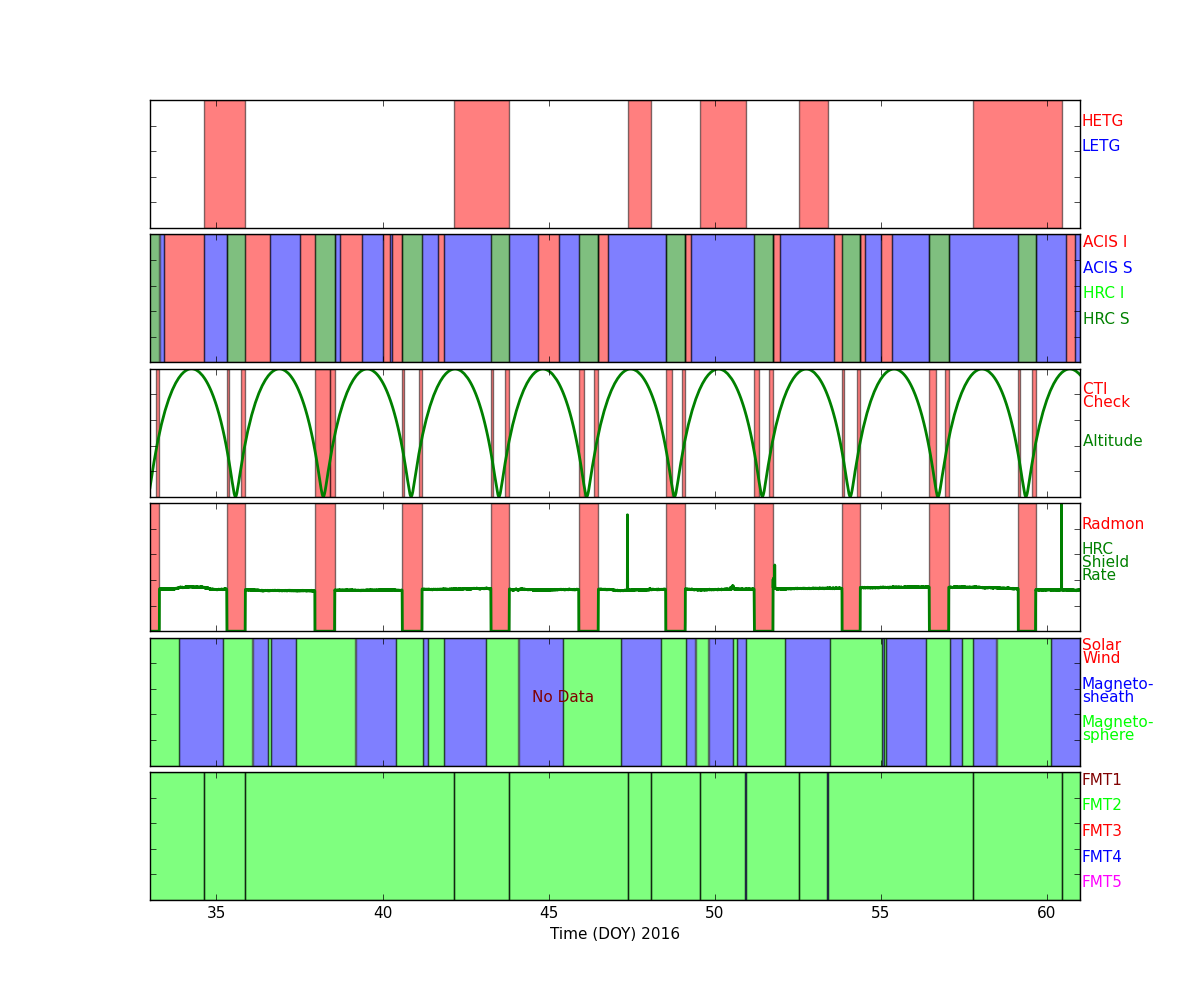
Task: Click the No Data annotation text
Action: click(563, 697)
